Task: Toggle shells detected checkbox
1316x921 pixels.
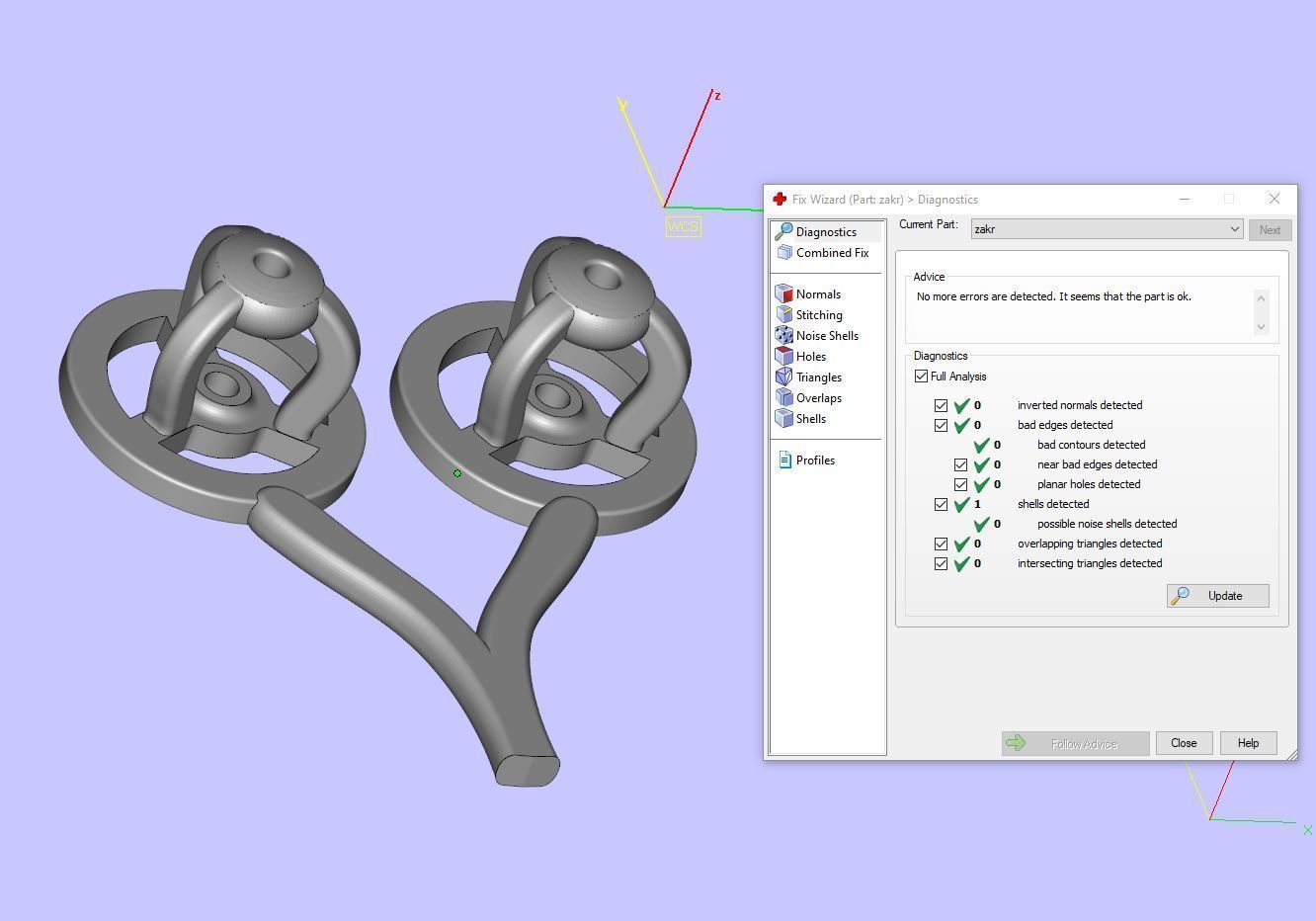Action: [941, 504]
